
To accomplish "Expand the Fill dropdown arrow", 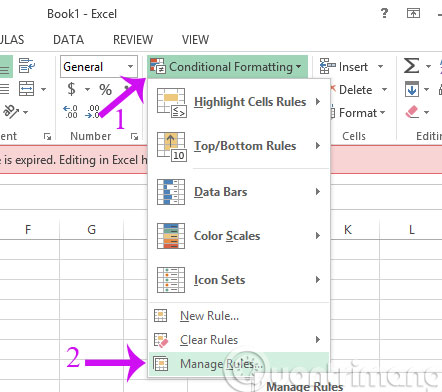I will coord(426,89).
